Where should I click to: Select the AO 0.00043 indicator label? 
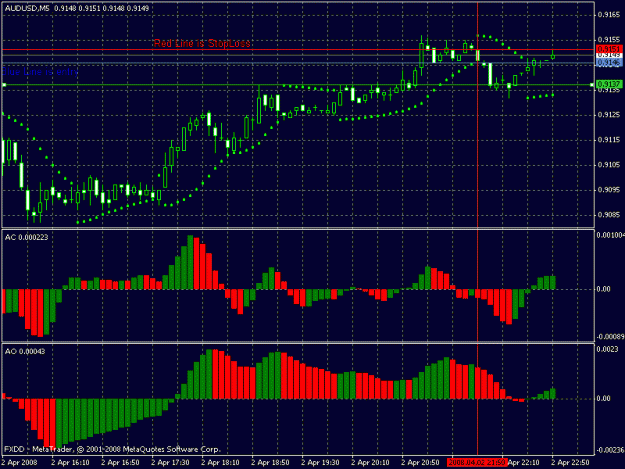point(25,351)
